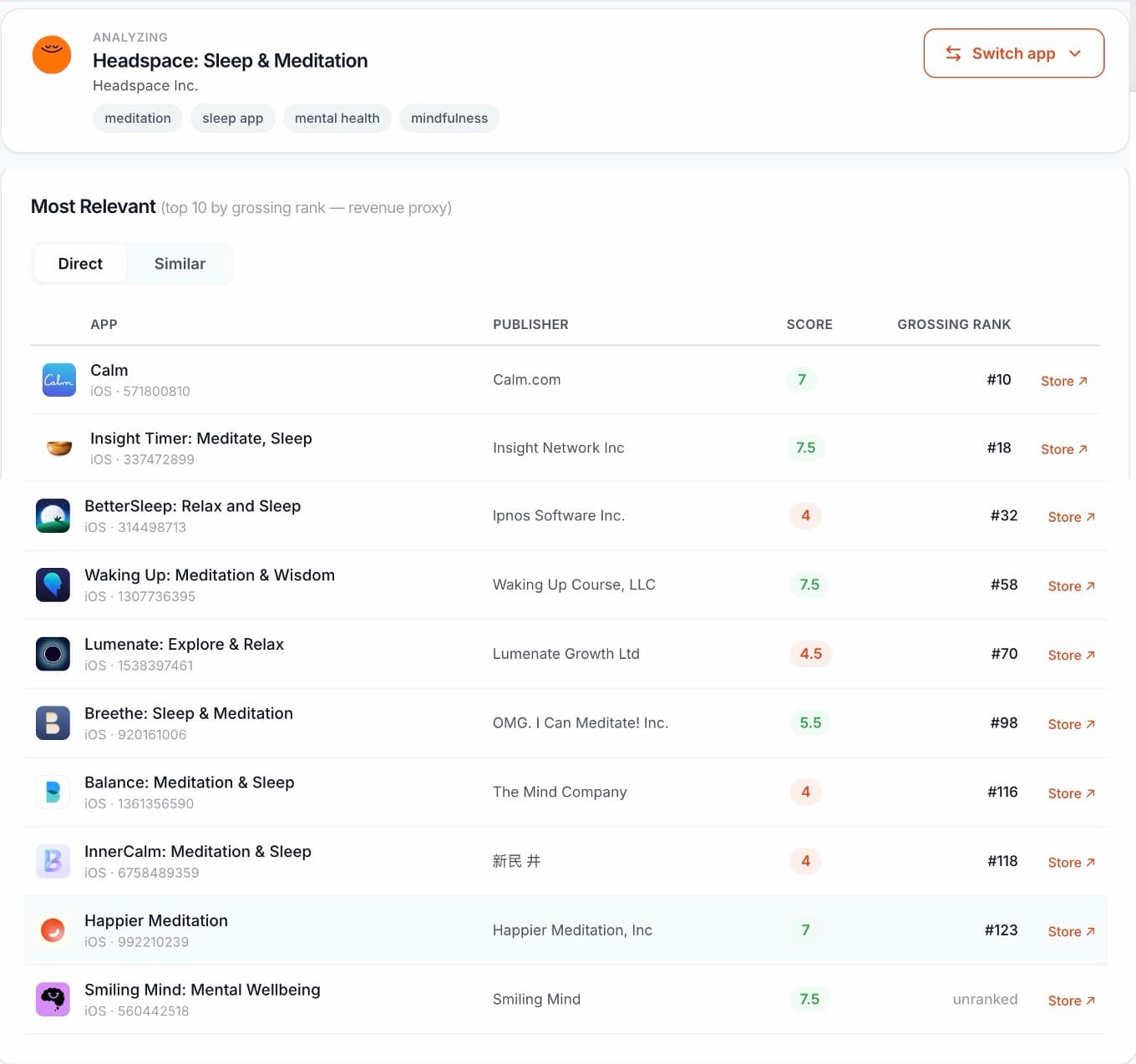Click the Happier Meditation app icon
This screenshot has width=1136, height=1064.
53,930
